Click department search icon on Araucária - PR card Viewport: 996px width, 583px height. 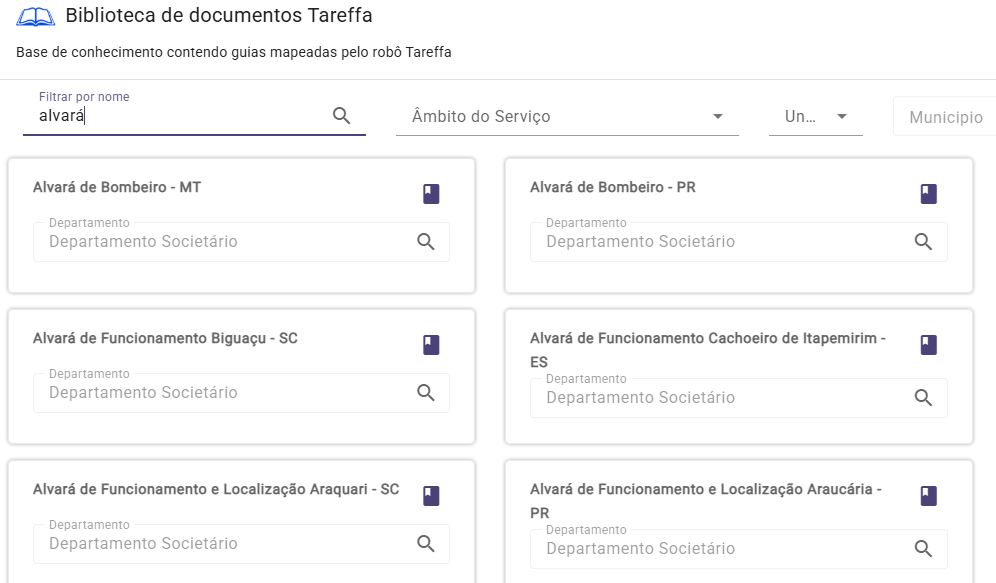pyautogui.click(x=923, y=549)
